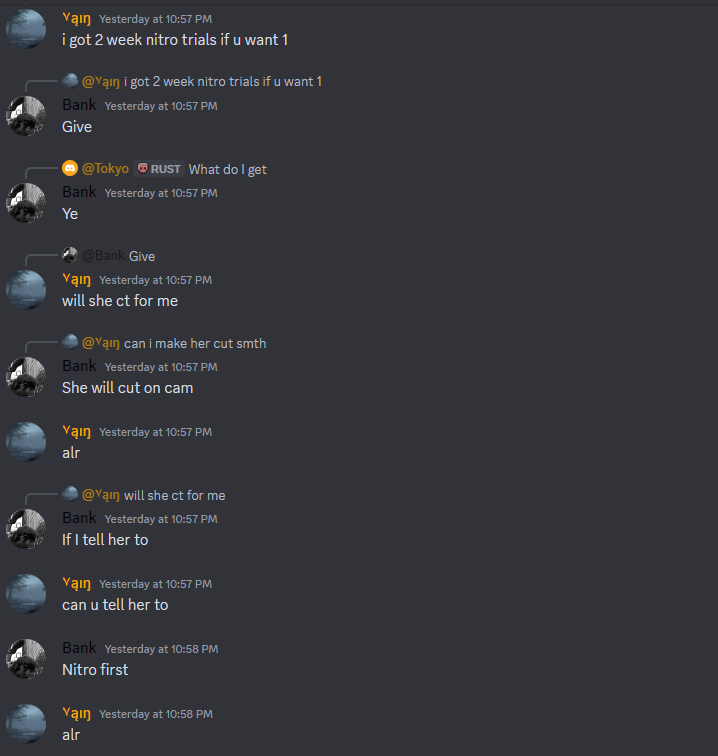Click Yaın's username above 'will she ct for me'
718x756 pixels.
pos(76,279)
